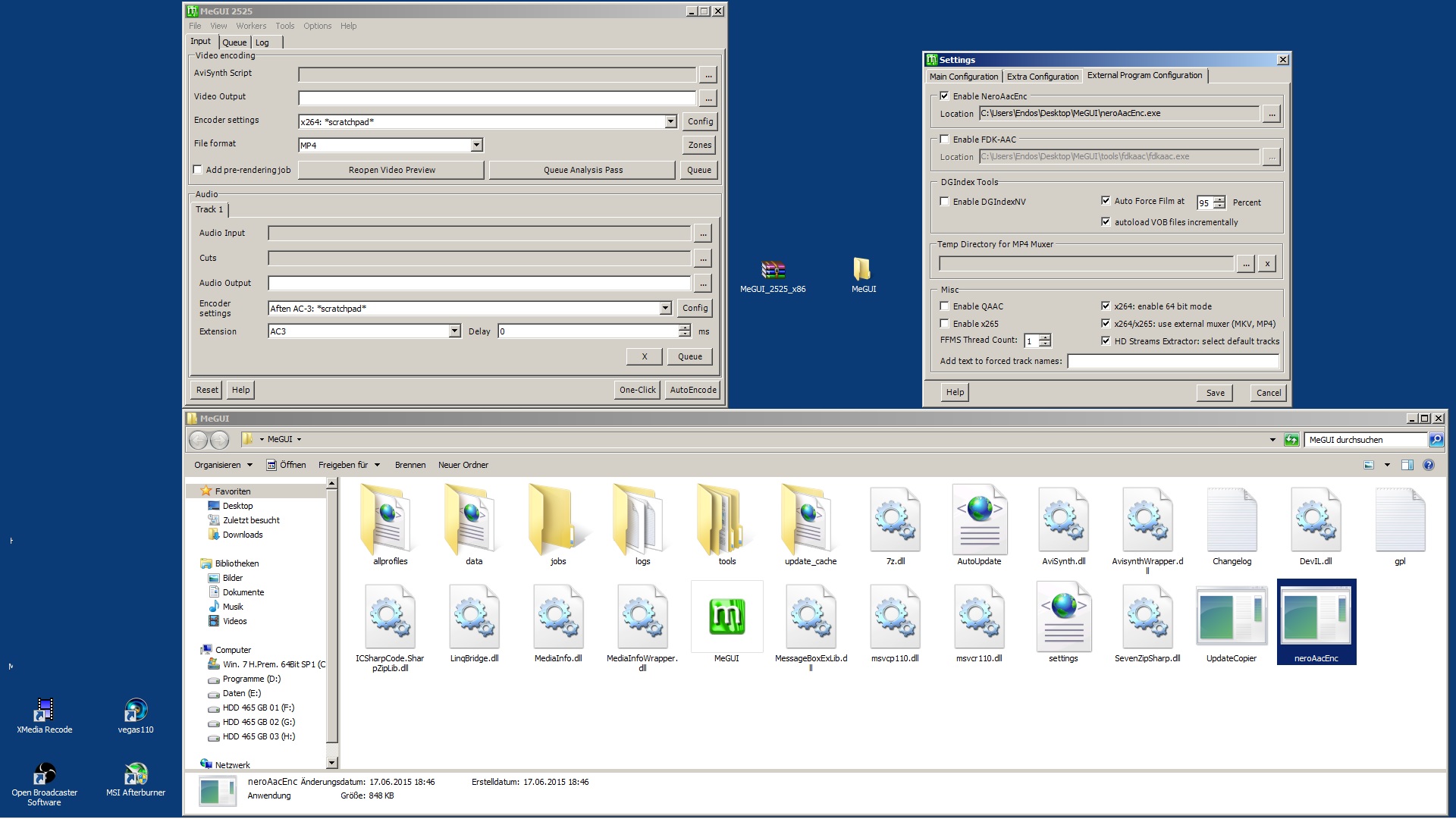Open the Options menu in MeGUI
This screenshot has width=1456, height=819.
[318, 26]
